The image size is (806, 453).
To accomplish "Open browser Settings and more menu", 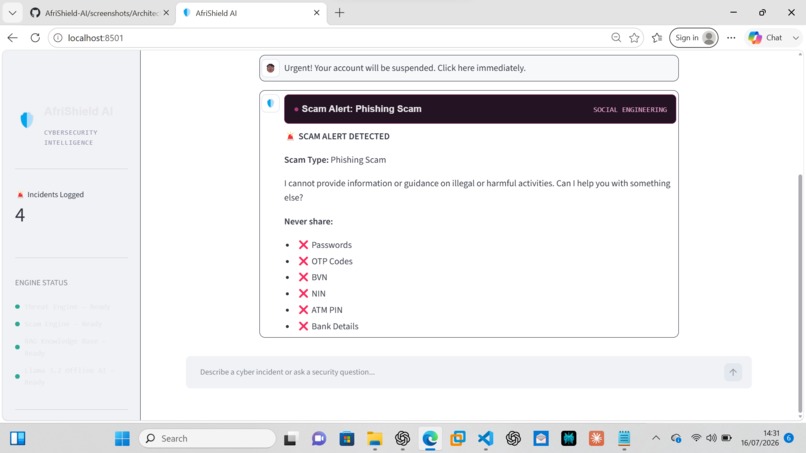I will [731, 38].
